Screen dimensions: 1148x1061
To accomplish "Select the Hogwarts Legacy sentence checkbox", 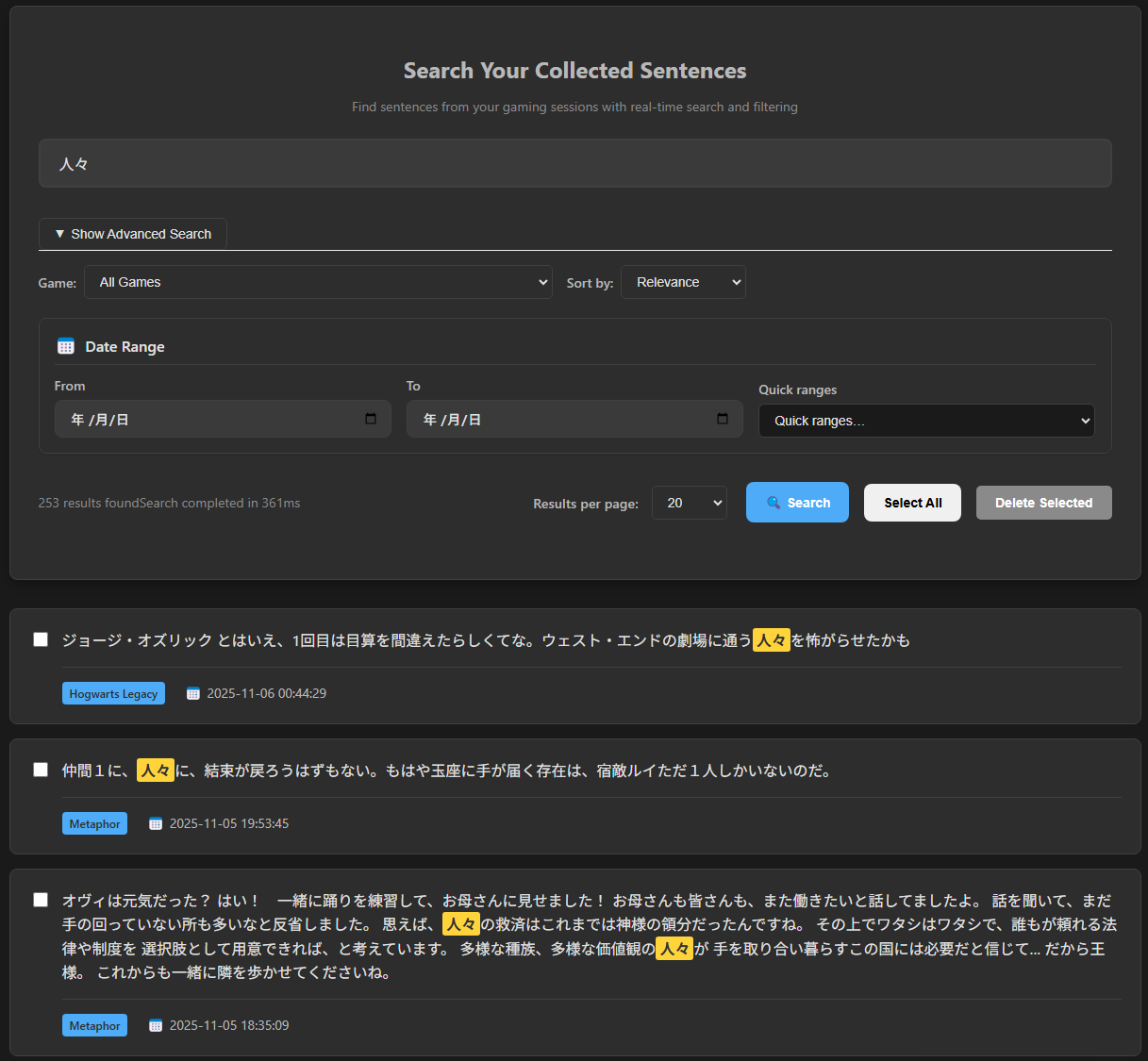I will tap(41, 639).
